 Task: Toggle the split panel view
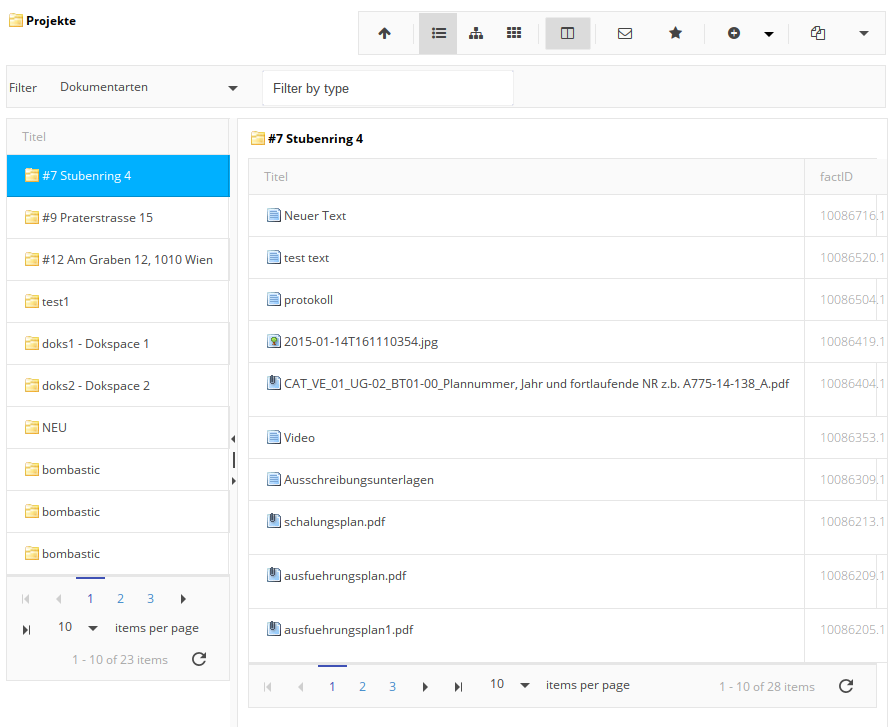(x=567, y=33)
